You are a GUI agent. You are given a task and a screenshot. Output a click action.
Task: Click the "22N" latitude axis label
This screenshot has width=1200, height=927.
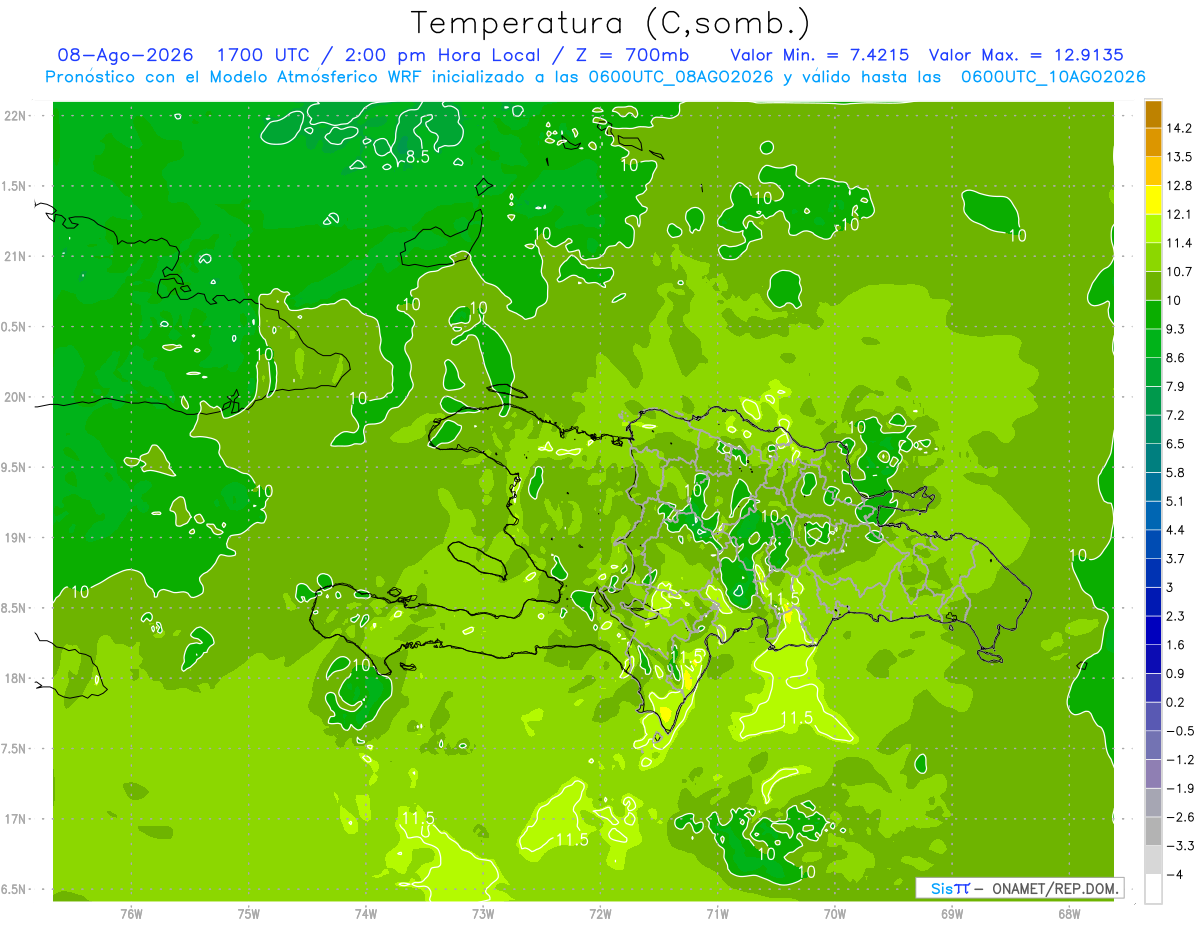pyautogui.click(x=16, y=116)
